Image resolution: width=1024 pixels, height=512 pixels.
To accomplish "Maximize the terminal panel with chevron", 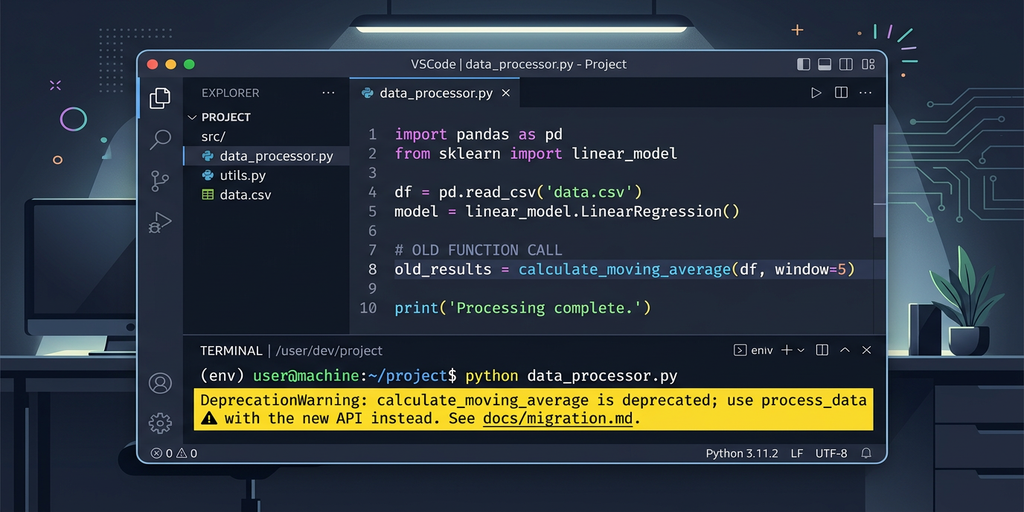I will (845, 351).
